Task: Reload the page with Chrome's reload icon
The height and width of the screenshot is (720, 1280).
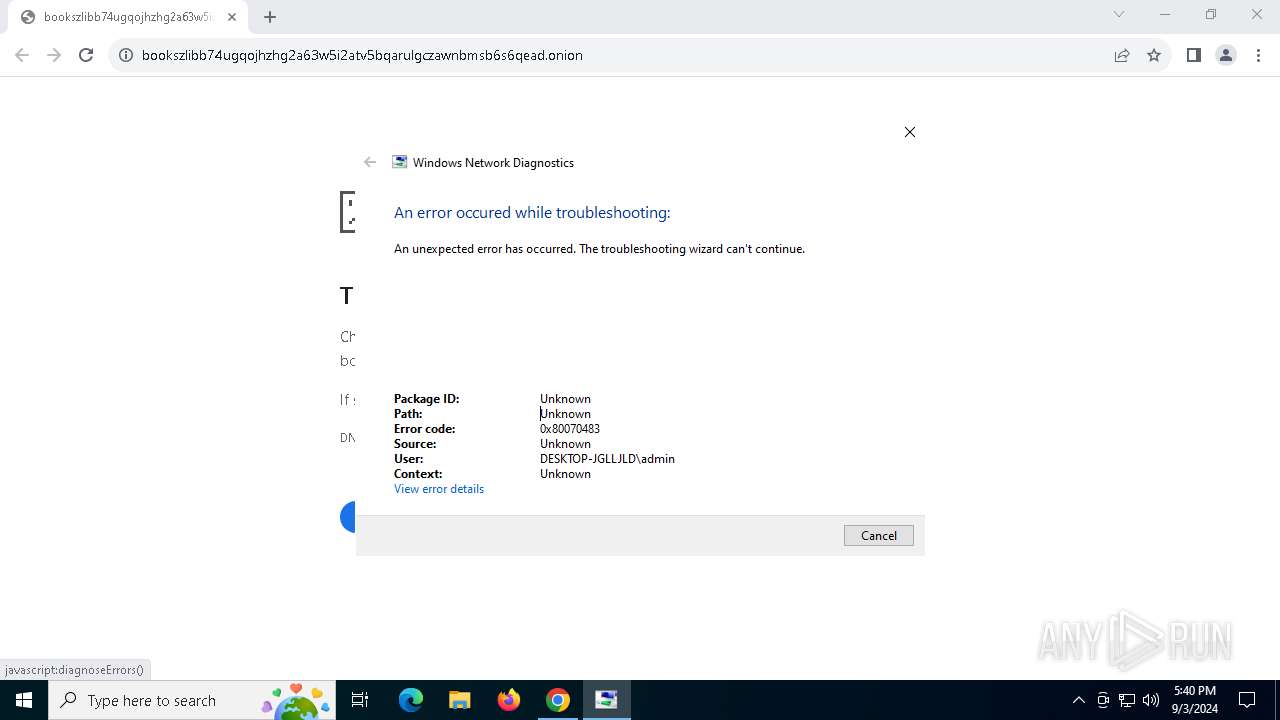Action: pyautogui.click(x=86, y=55)
